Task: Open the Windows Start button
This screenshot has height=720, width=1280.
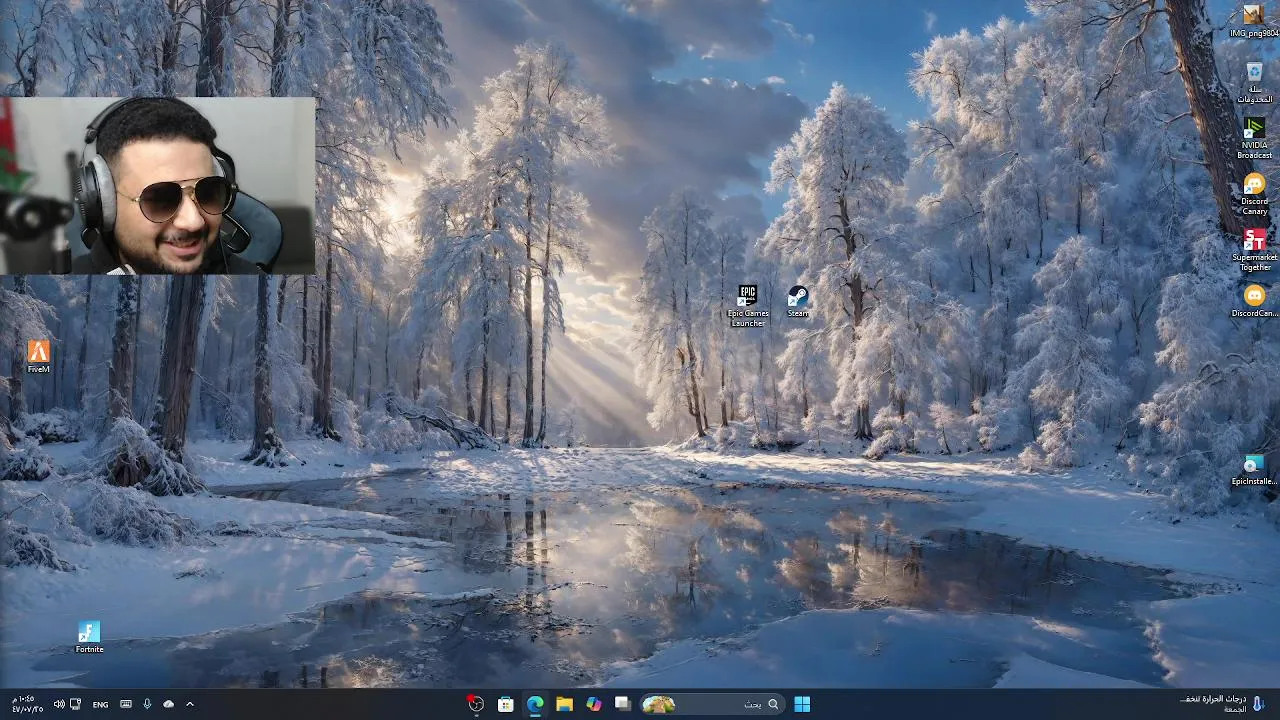Action: (x=802, y=704)
